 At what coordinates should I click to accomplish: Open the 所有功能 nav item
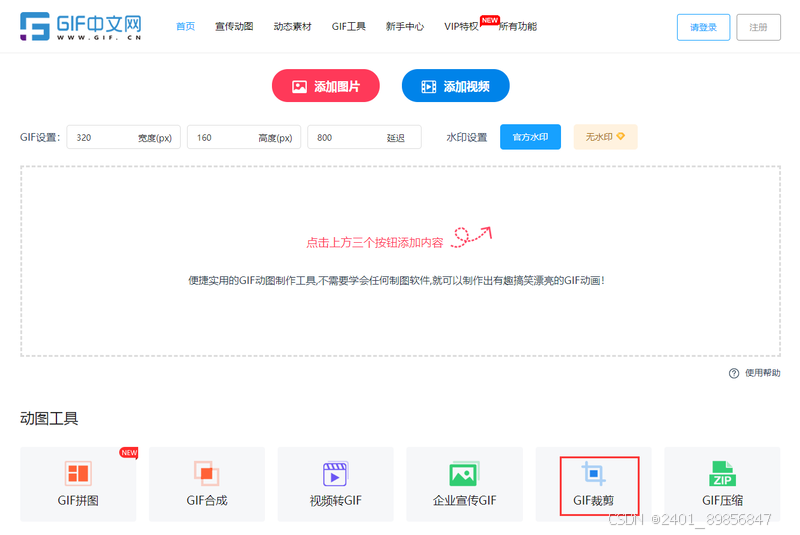(x=518, y=27)
